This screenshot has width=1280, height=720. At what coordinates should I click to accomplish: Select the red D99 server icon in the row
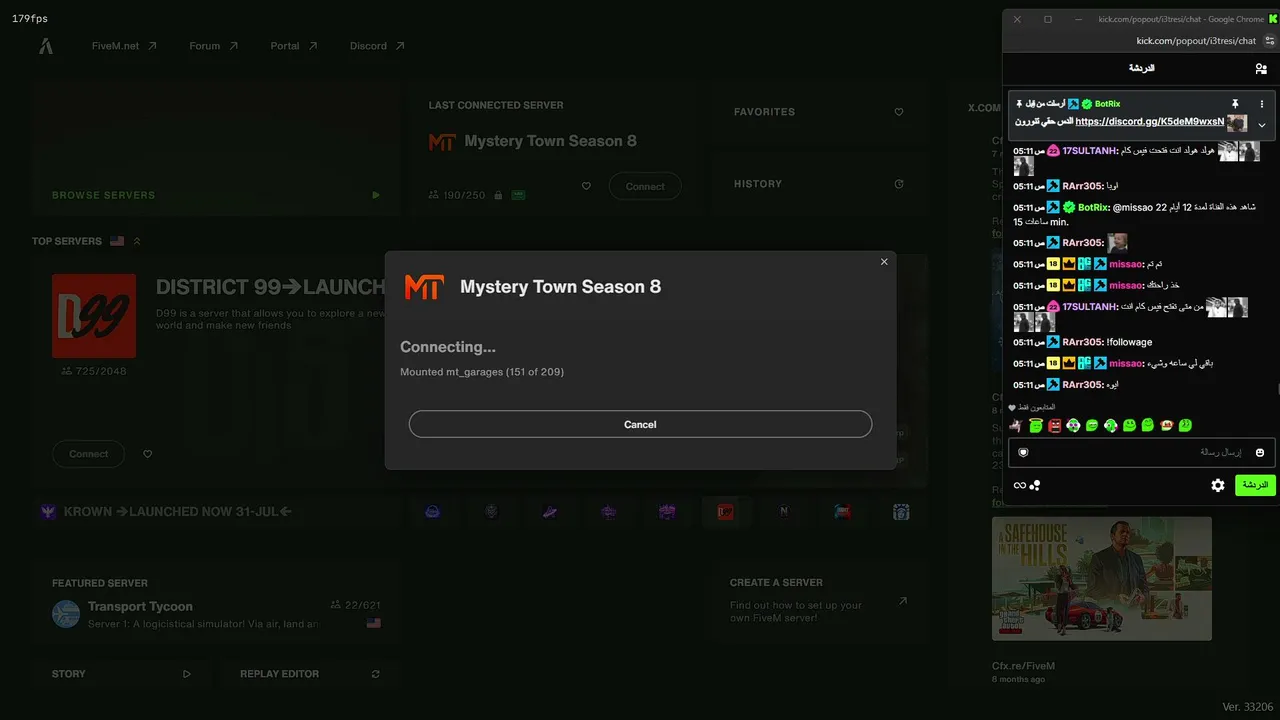click(x=725, y=512)
